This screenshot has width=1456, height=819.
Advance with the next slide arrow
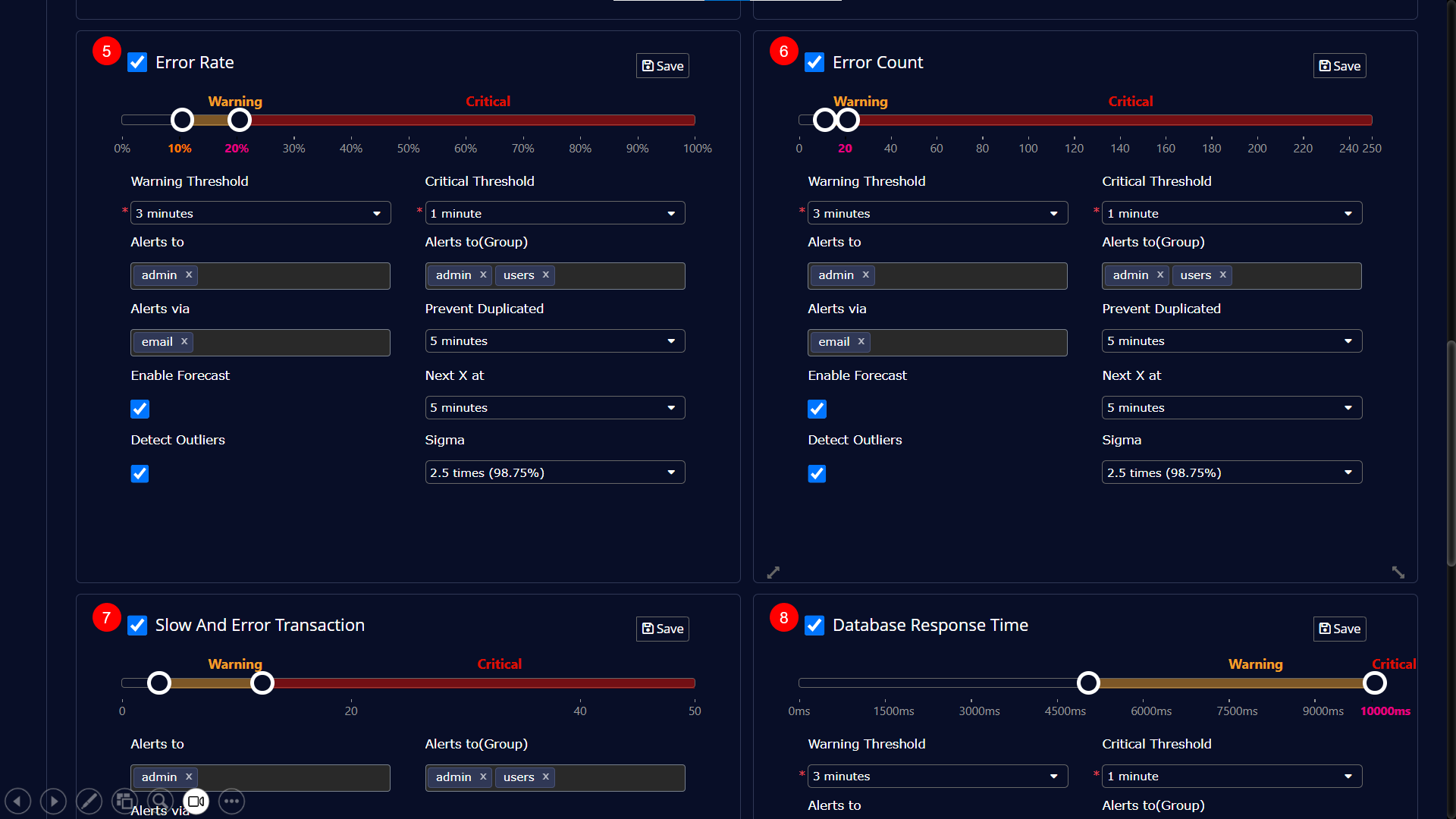[53, 801]
